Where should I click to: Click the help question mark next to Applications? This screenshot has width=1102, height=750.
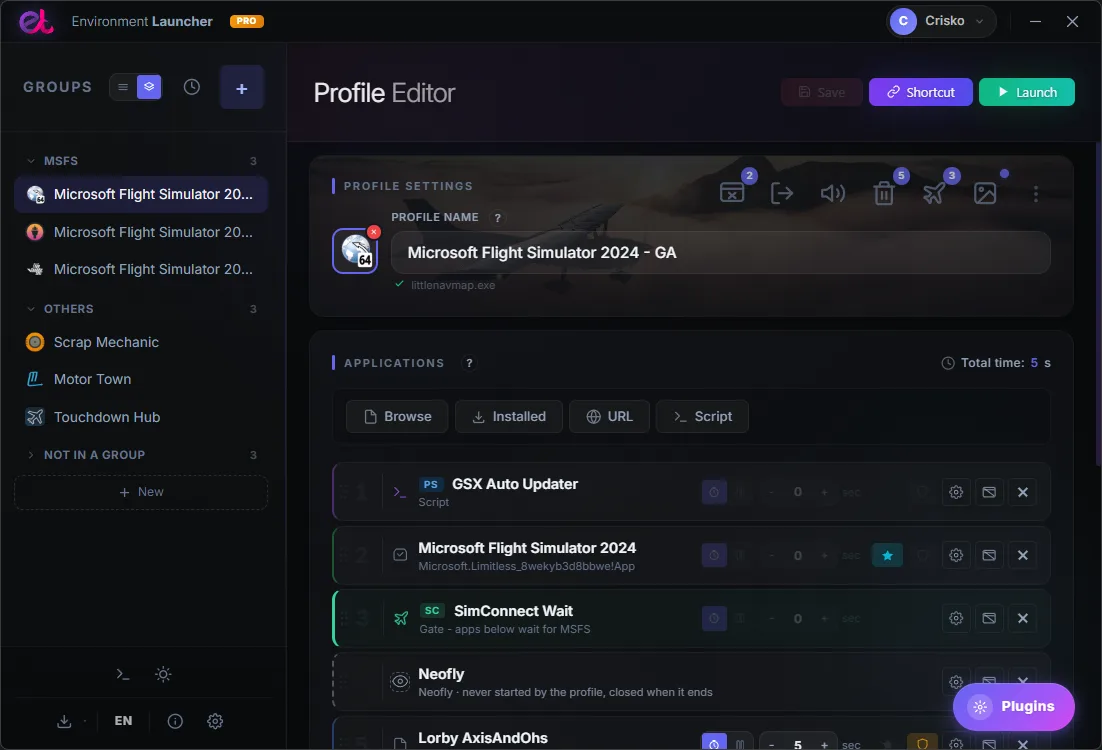click(469, 363)
